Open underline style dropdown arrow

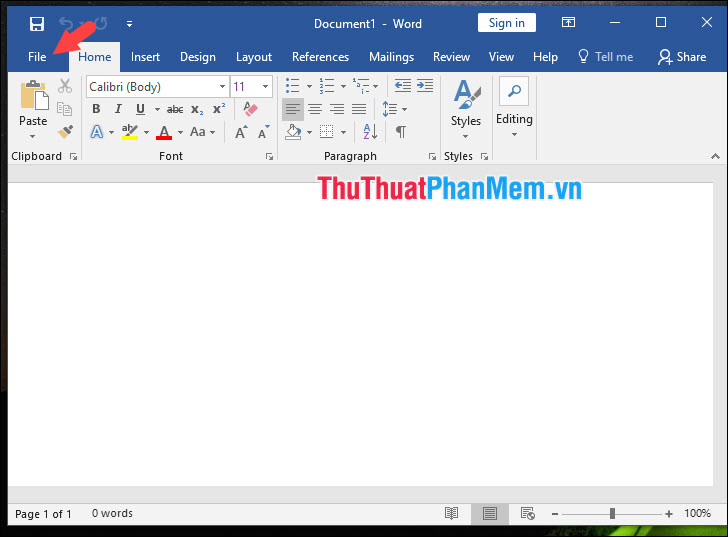tap(157, 110)
